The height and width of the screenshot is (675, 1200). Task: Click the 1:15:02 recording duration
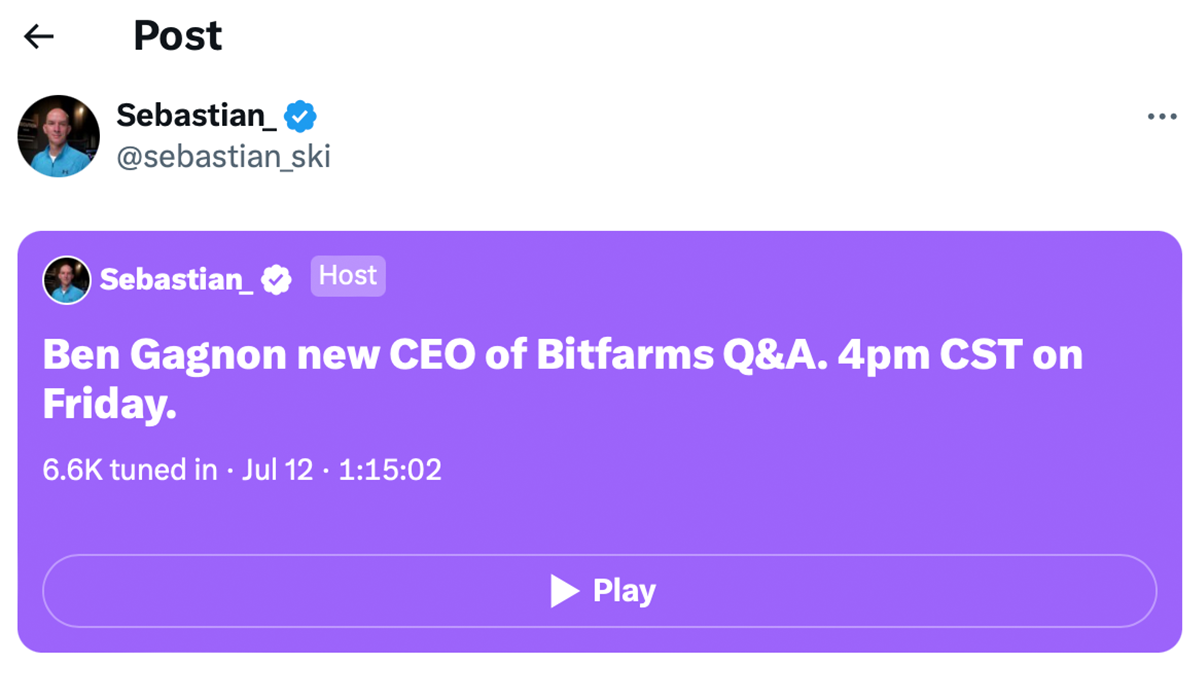[390, 470]
